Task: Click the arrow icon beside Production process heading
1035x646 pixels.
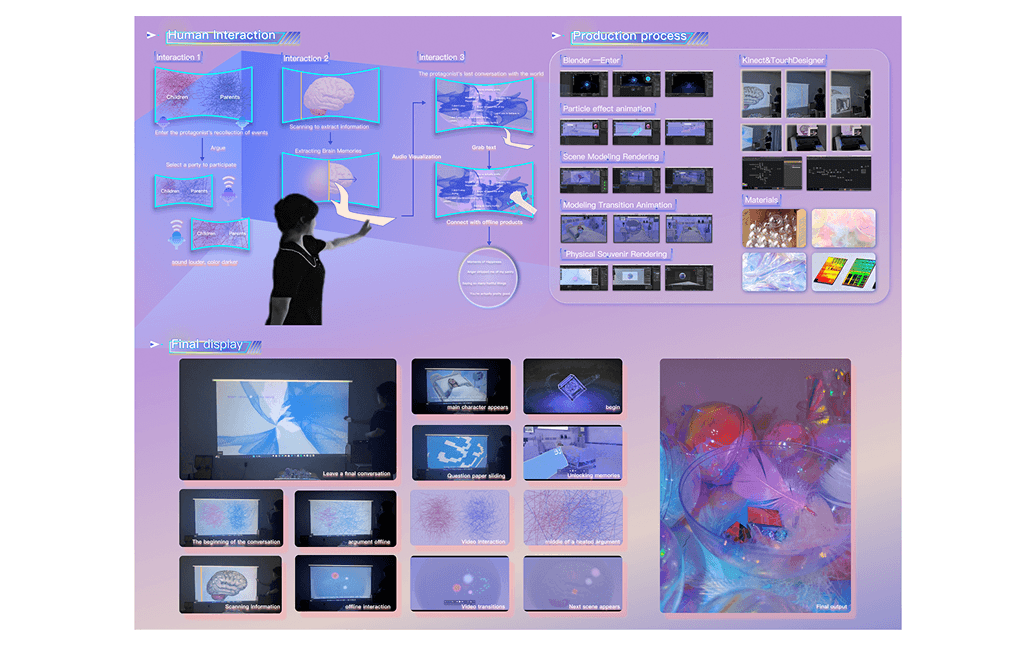Action: [x=556, y=36]
